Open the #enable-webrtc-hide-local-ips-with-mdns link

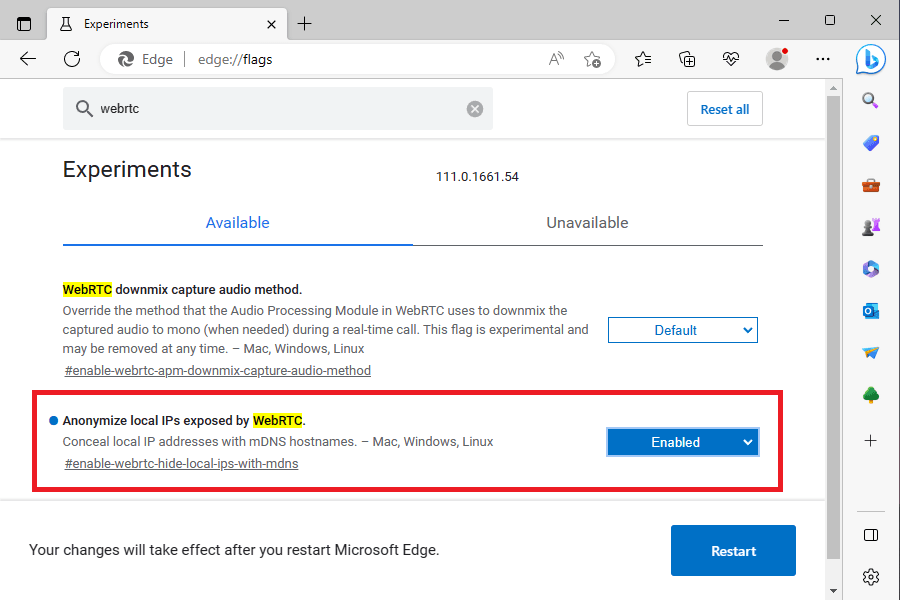click(x=181, y=463)
